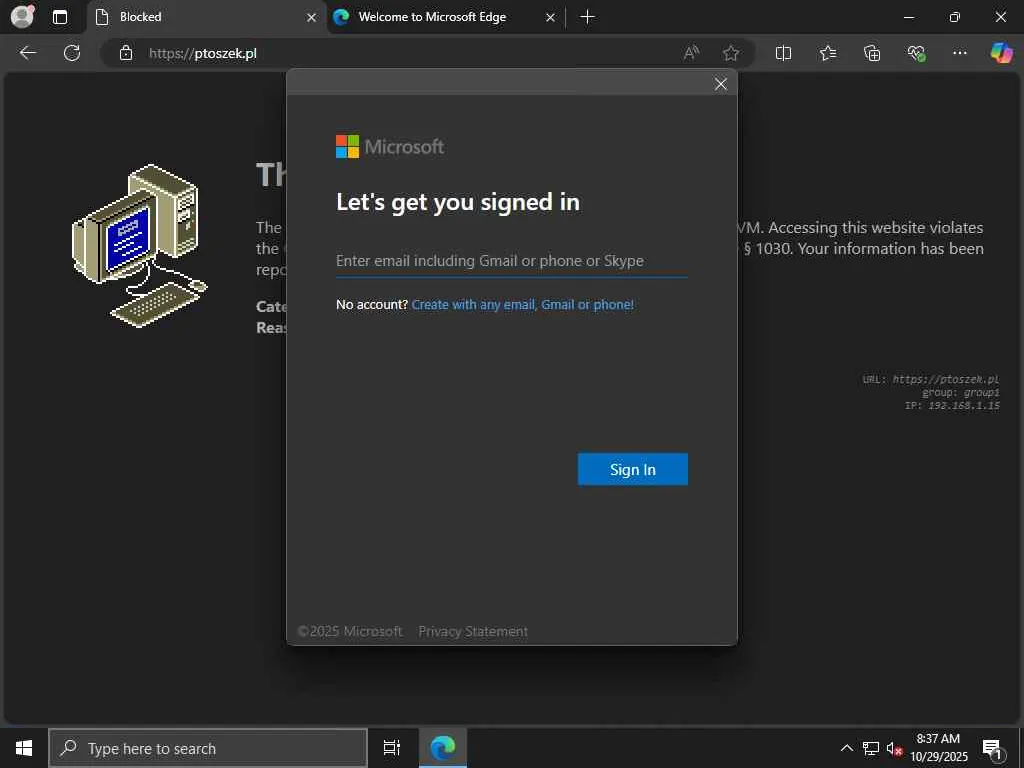Viewport: 1024px width, 768px height.
Task: Open the 8:37 AM clock calendar
Action: (938, 748)
